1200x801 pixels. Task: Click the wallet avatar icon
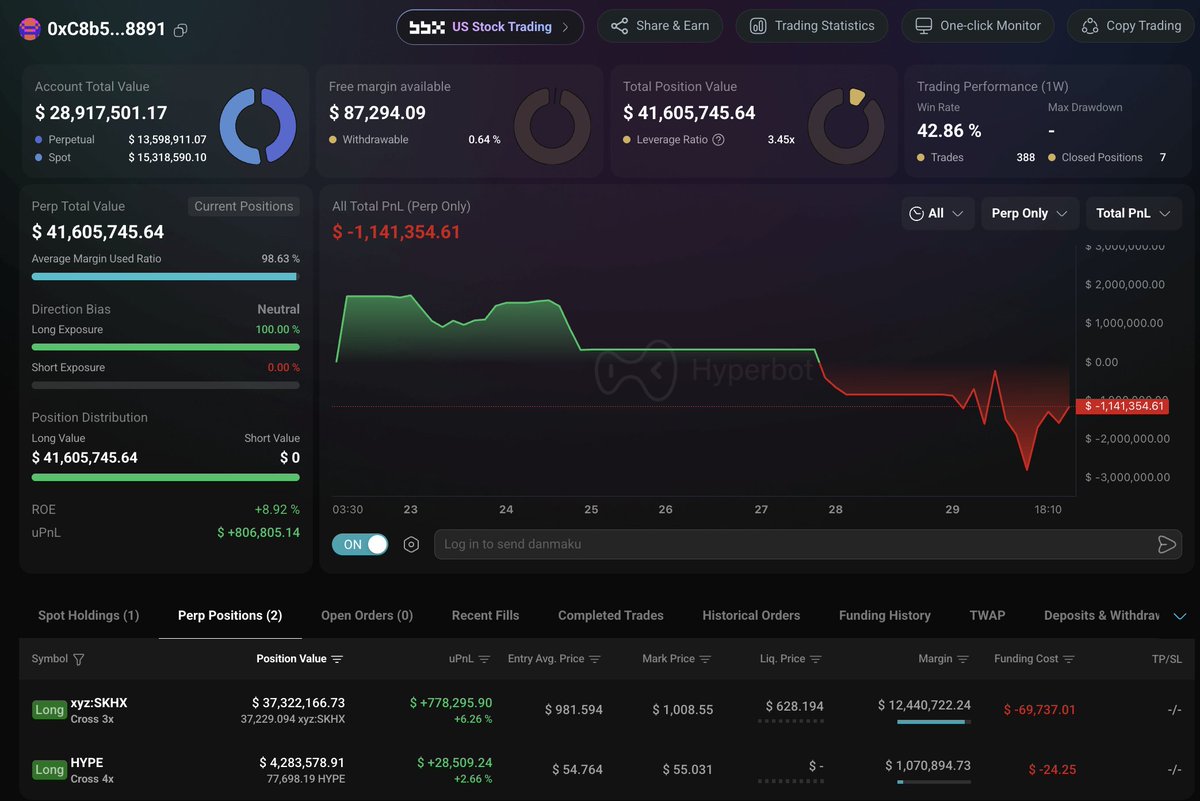pos(30,29)
